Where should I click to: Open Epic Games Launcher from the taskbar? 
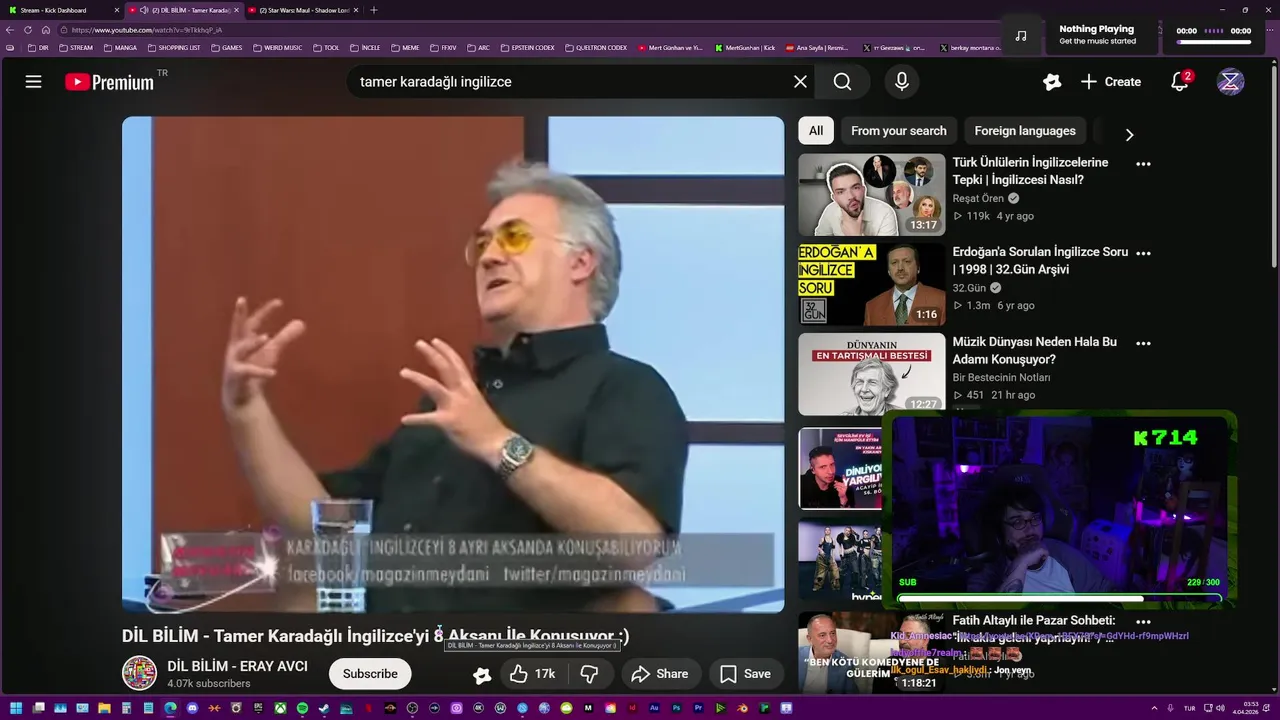coord(258,709)
